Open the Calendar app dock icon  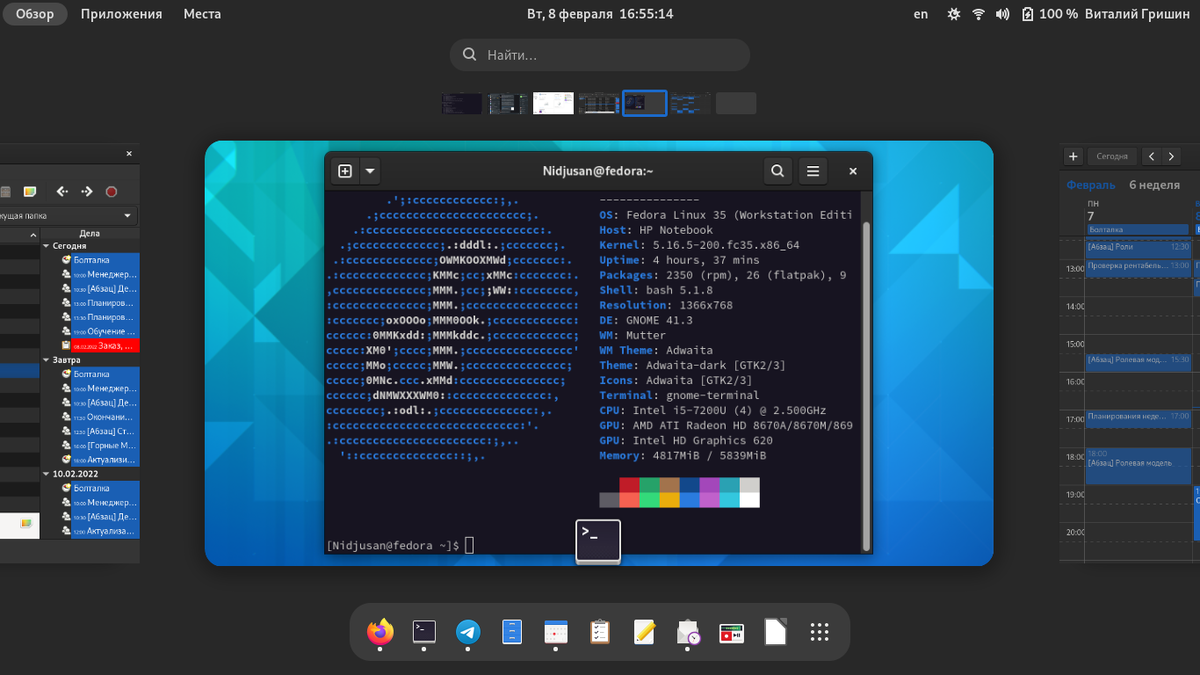point(556,631)
